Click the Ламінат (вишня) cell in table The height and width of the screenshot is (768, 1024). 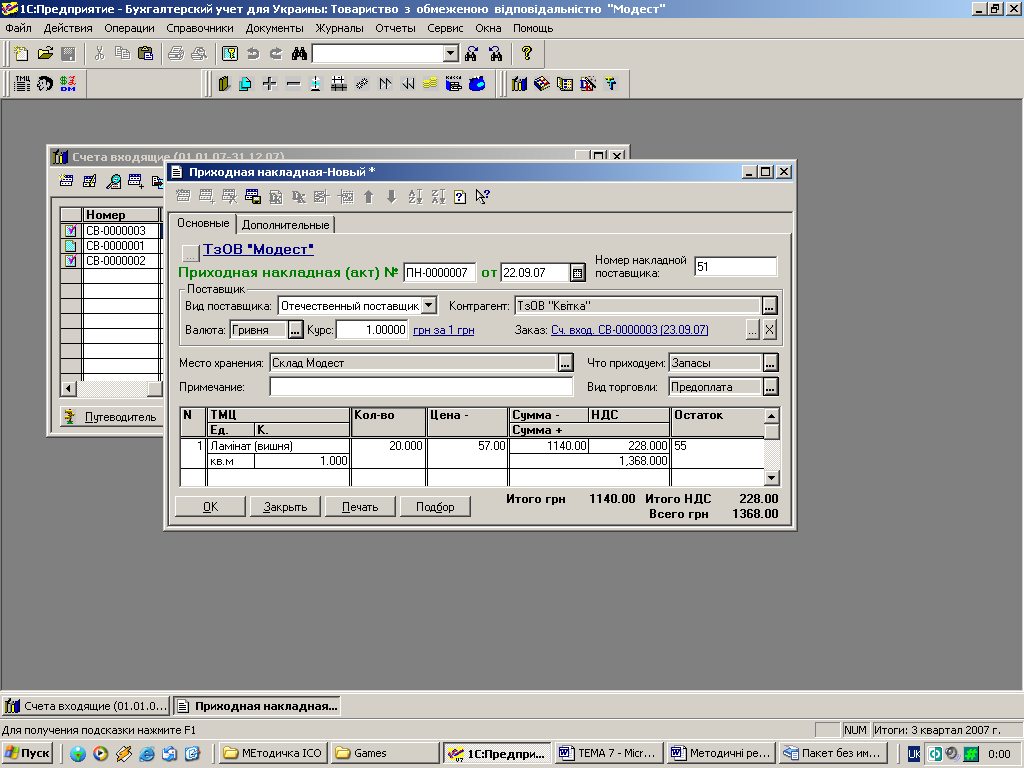[x=279, y=446]
